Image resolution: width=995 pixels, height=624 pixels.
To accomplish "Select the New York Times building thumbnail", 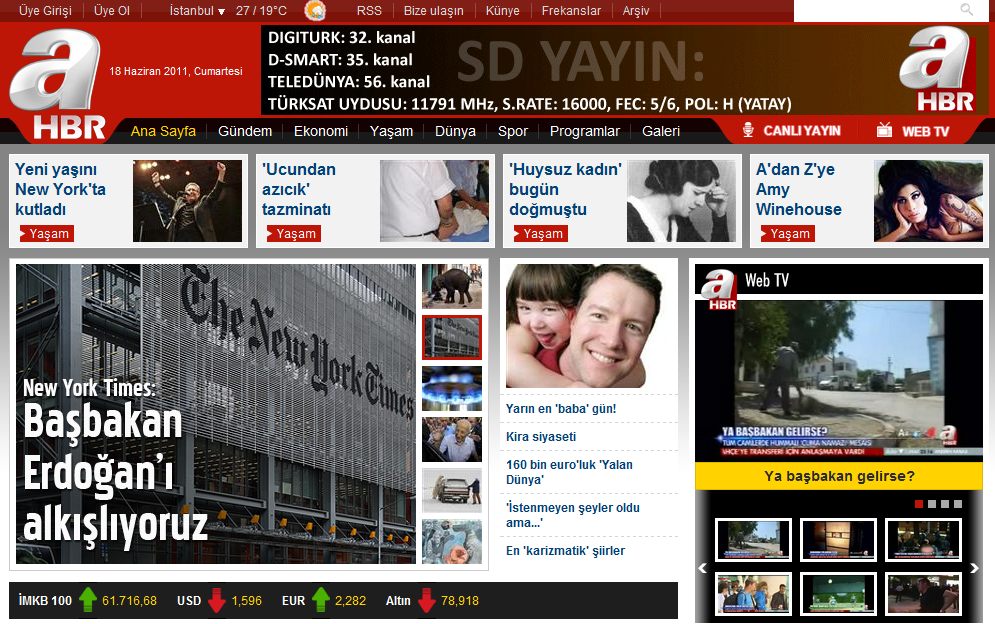I will 452,338.
